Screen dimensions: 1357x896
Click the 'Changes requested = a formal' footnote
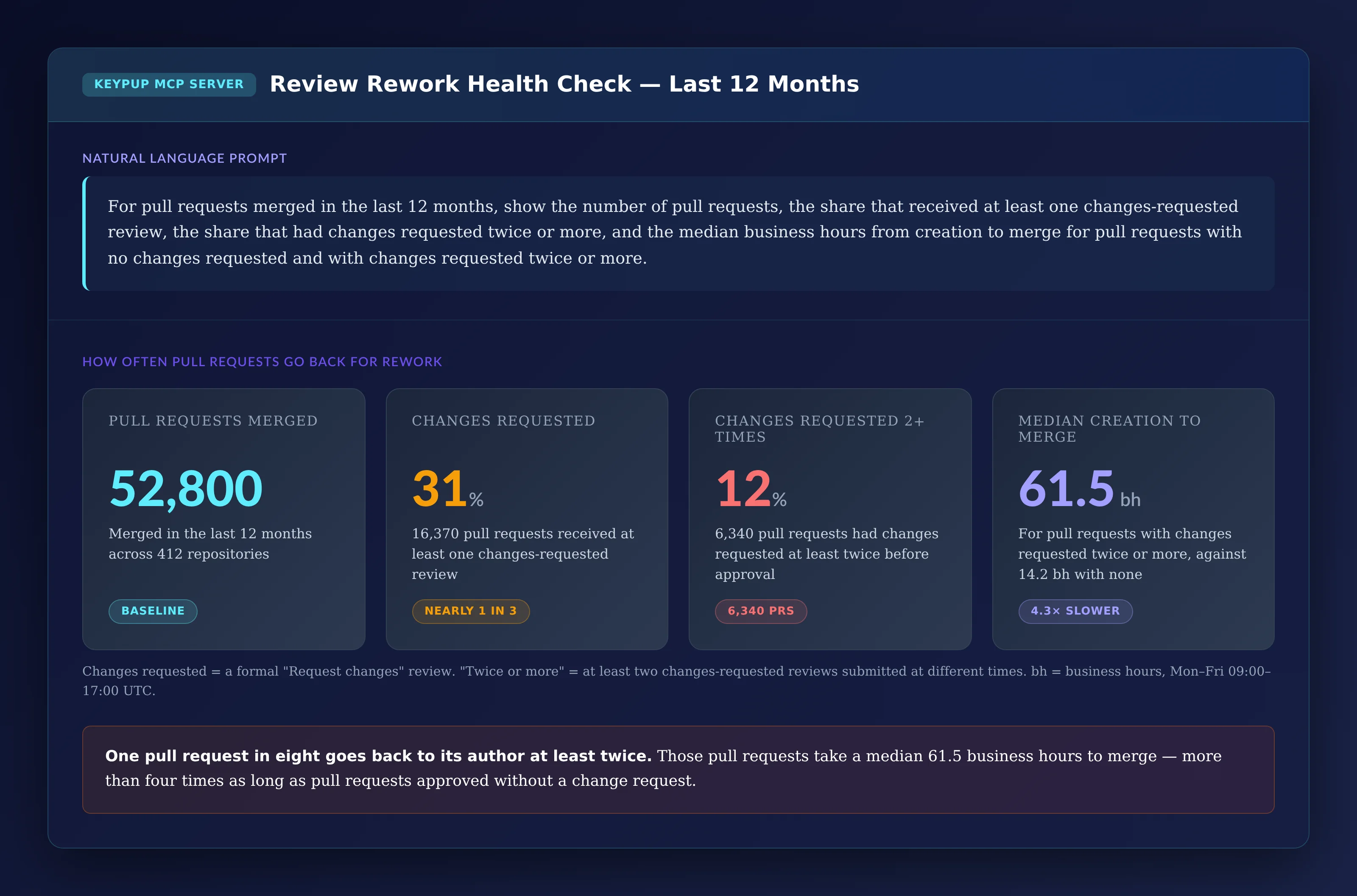point(677,681)
